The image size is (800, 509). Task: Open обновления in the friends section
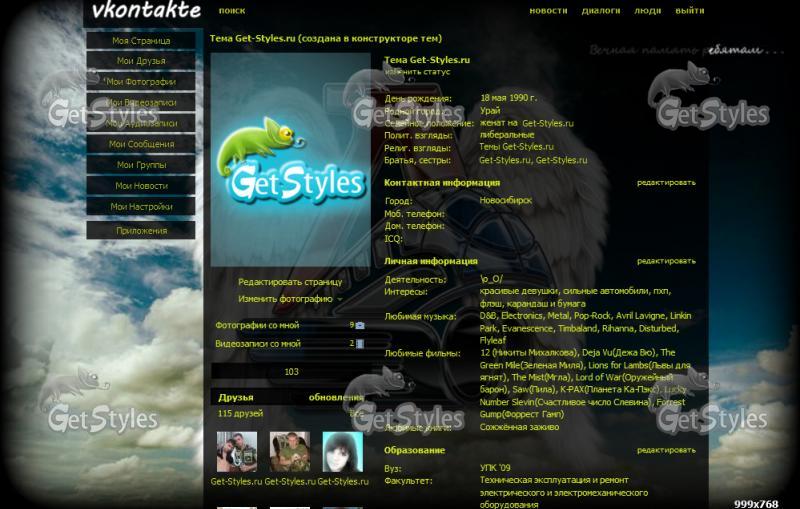coord(336,397)
